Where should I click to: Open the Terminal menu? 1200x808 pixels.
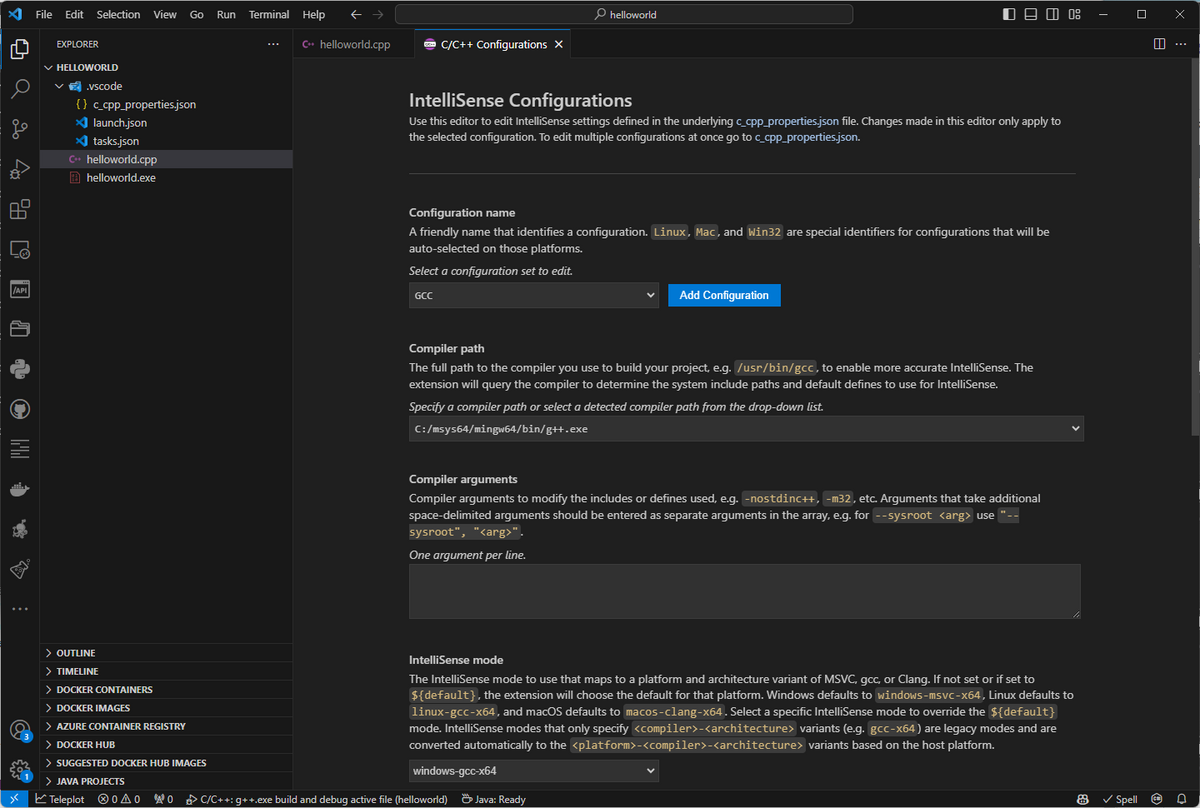(268, 15)
